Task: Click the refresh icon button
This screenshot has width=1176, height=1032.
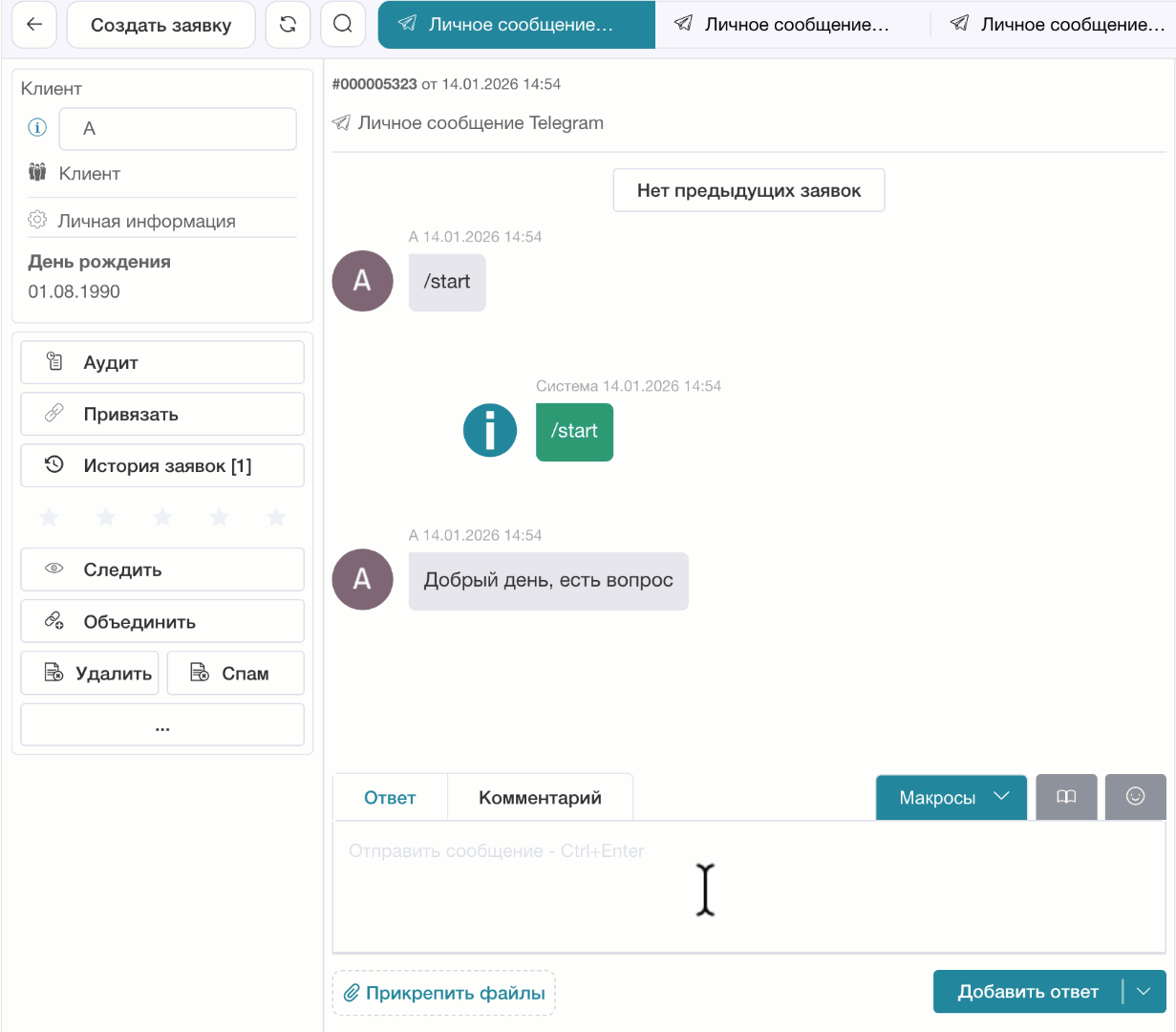Action: tap(288, 25)
